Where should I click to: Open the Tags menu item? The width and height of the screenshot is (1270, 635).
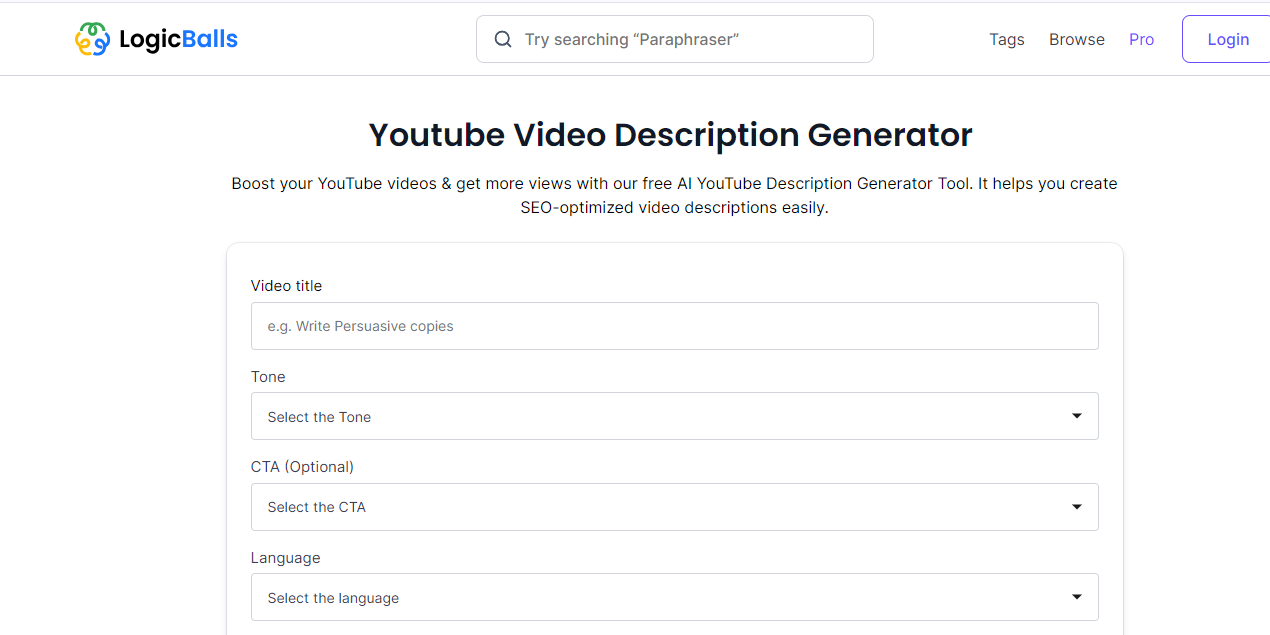pyautogui.click(x=1007, y=39)
